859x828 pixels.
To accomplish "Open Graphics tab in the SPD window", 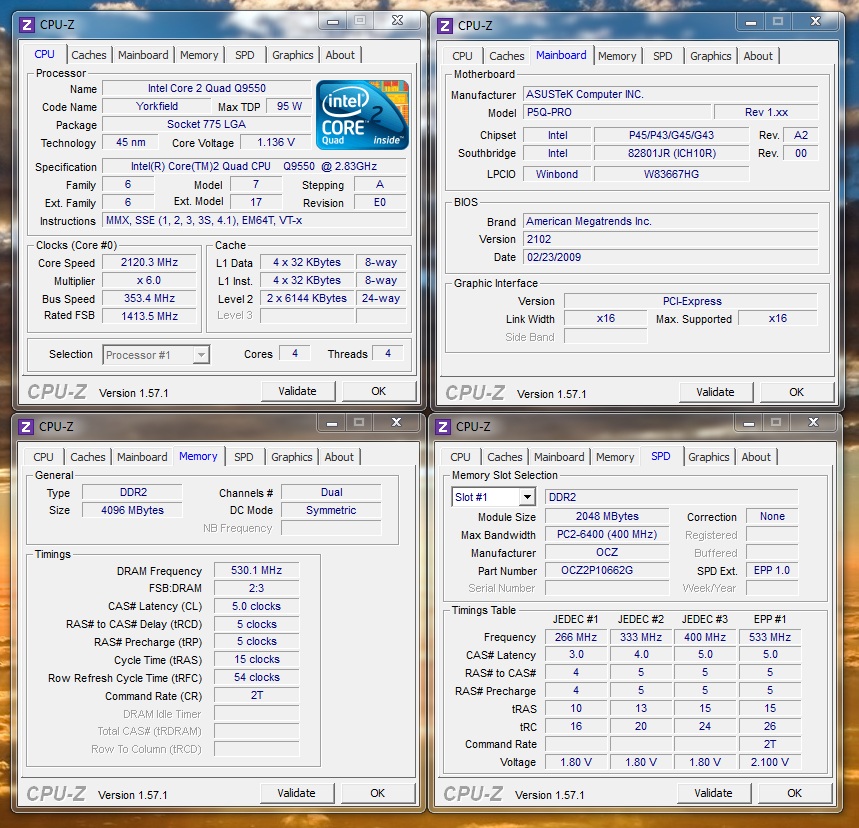I will point(708,457).
